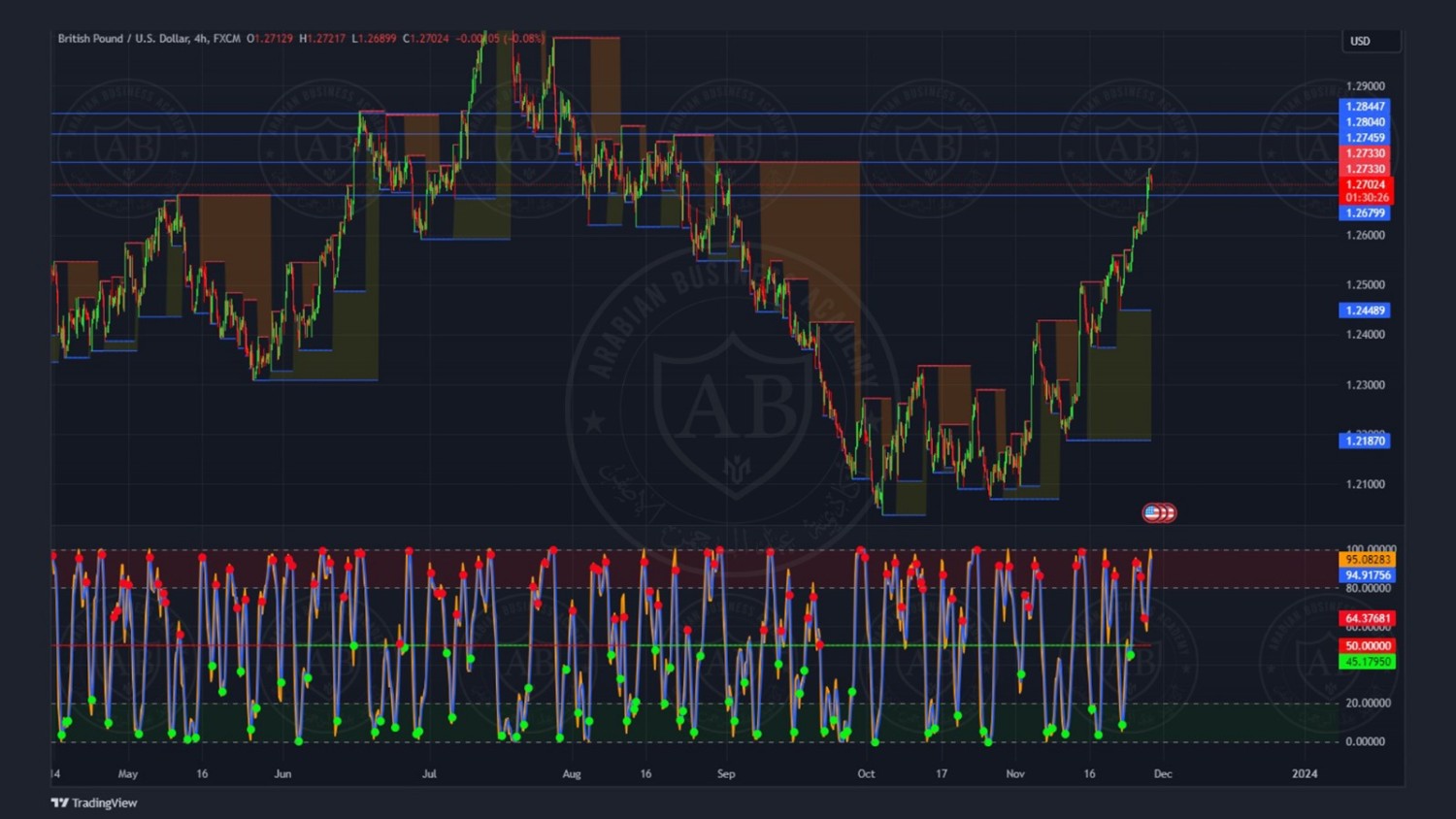Click the open value O1.27129

(270, 39)
